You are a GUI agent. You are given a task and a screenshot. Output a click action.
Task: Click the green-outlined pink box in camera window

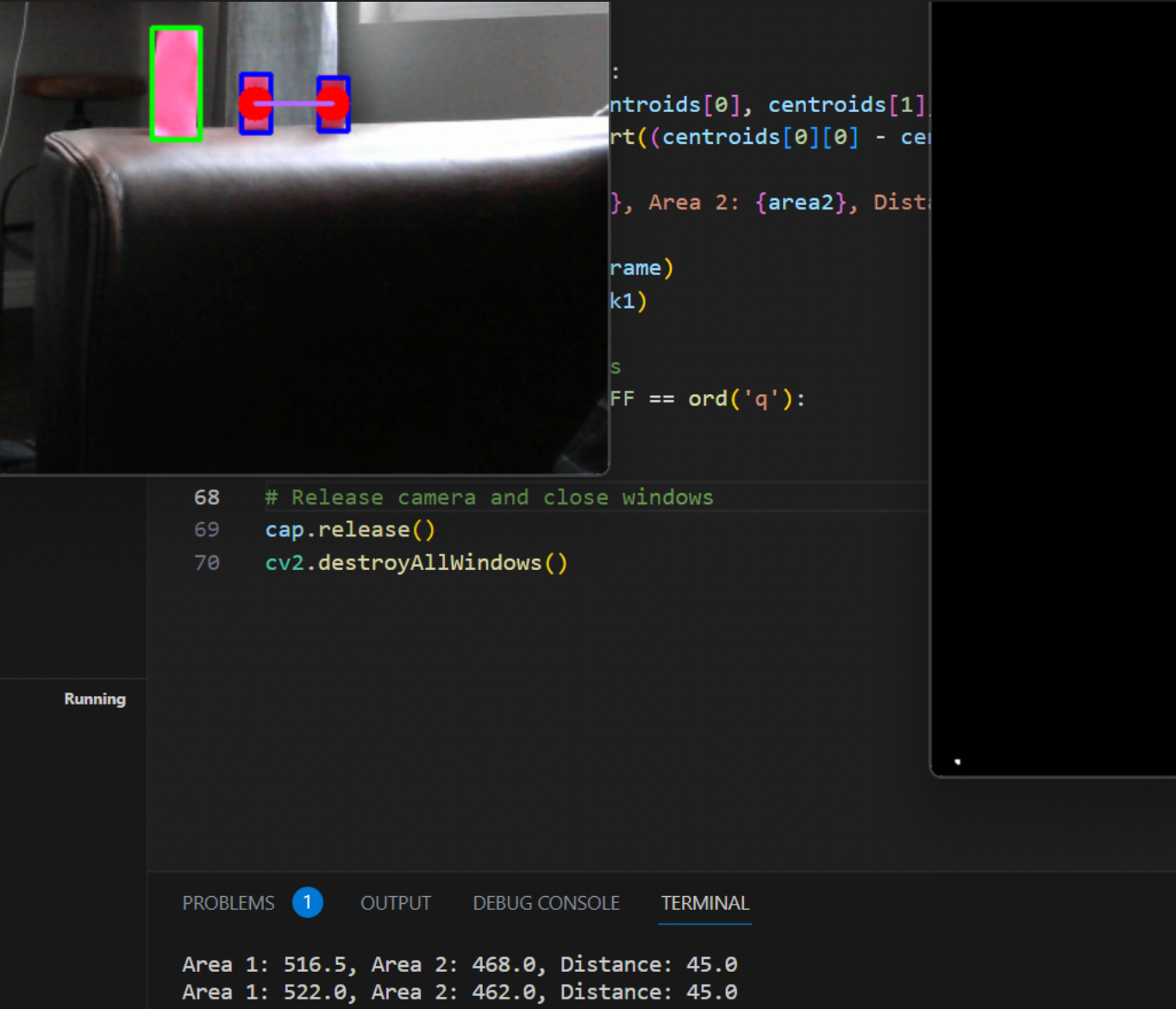point(177,84)
